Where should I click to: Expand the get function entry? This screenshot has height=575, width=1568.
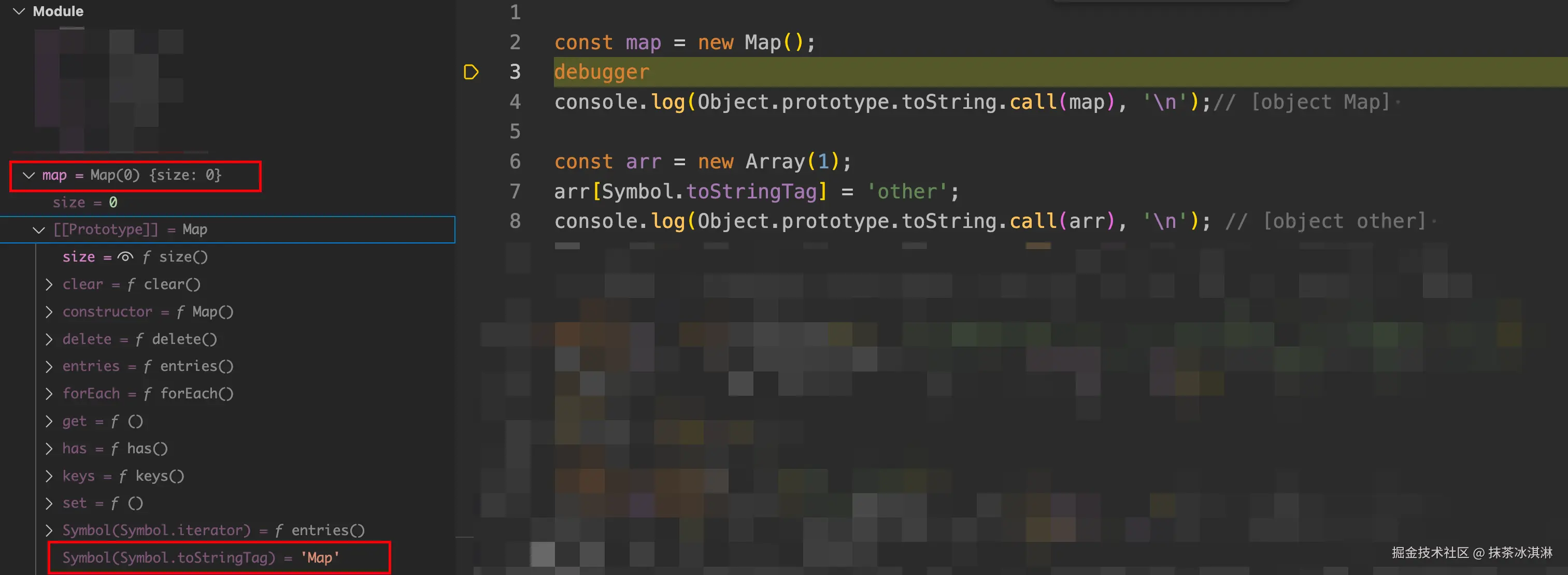click(49, 421)
